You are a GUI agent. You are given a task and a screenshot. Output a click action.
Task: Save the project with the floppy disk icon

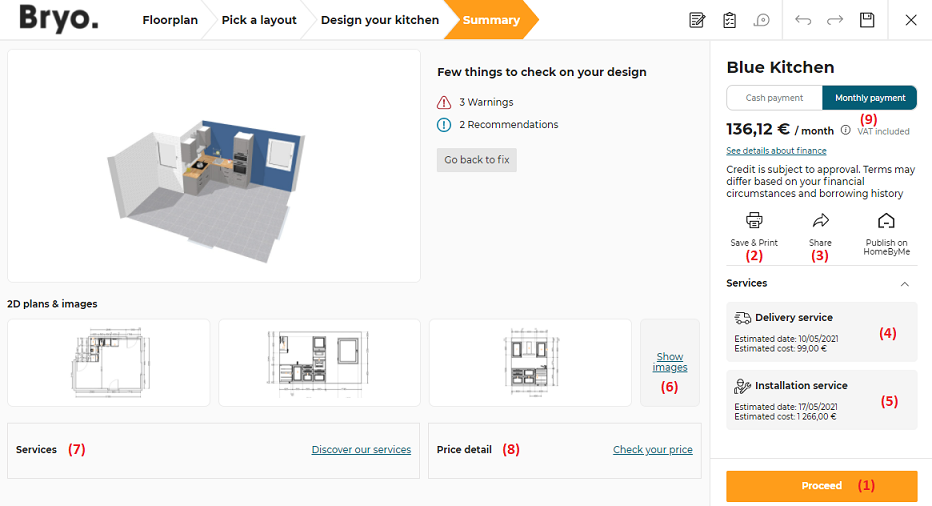(x=868, y=20)
